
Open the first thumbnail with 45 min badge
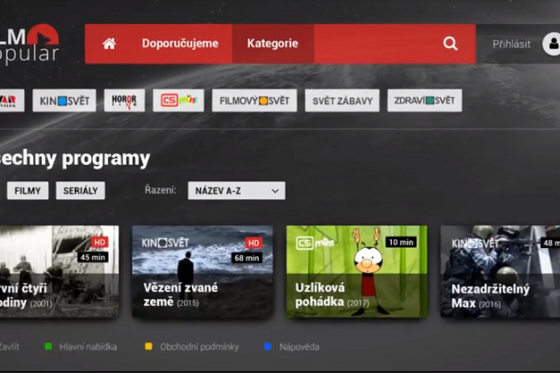tap(59, 272)
